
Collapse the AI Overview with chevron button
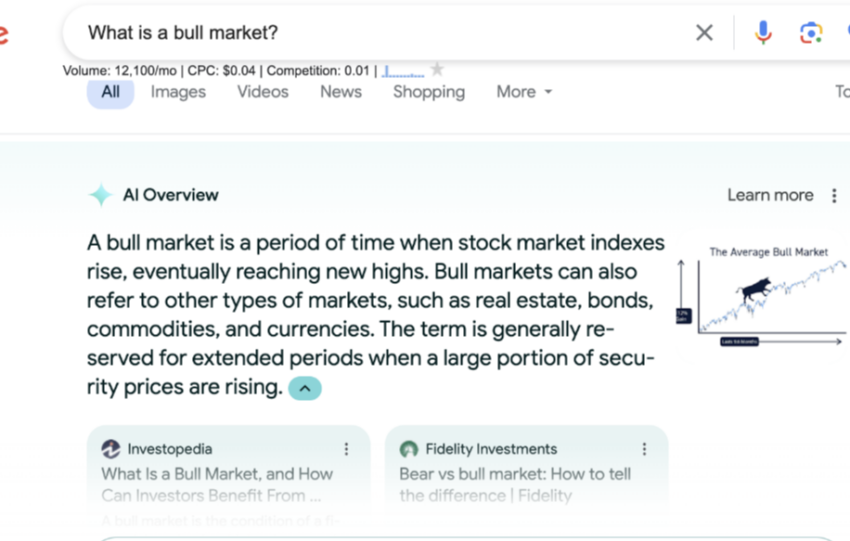[305, 388]
